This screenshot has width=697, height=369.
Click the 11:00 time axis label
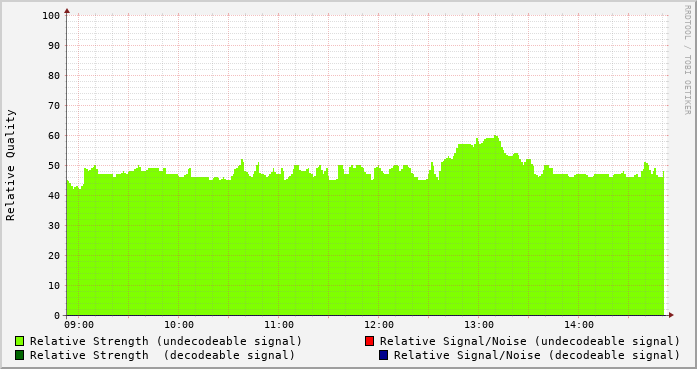click(279, 325)
